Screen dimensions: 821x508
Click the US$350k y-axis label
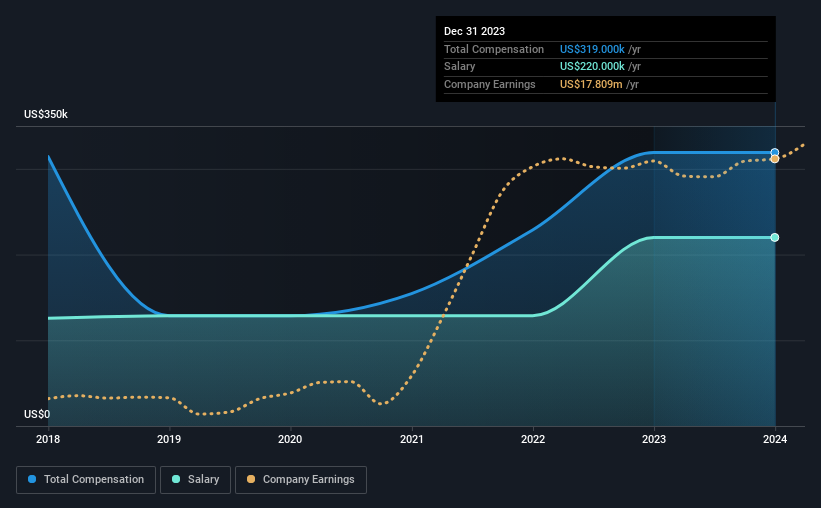coord(46,114)
